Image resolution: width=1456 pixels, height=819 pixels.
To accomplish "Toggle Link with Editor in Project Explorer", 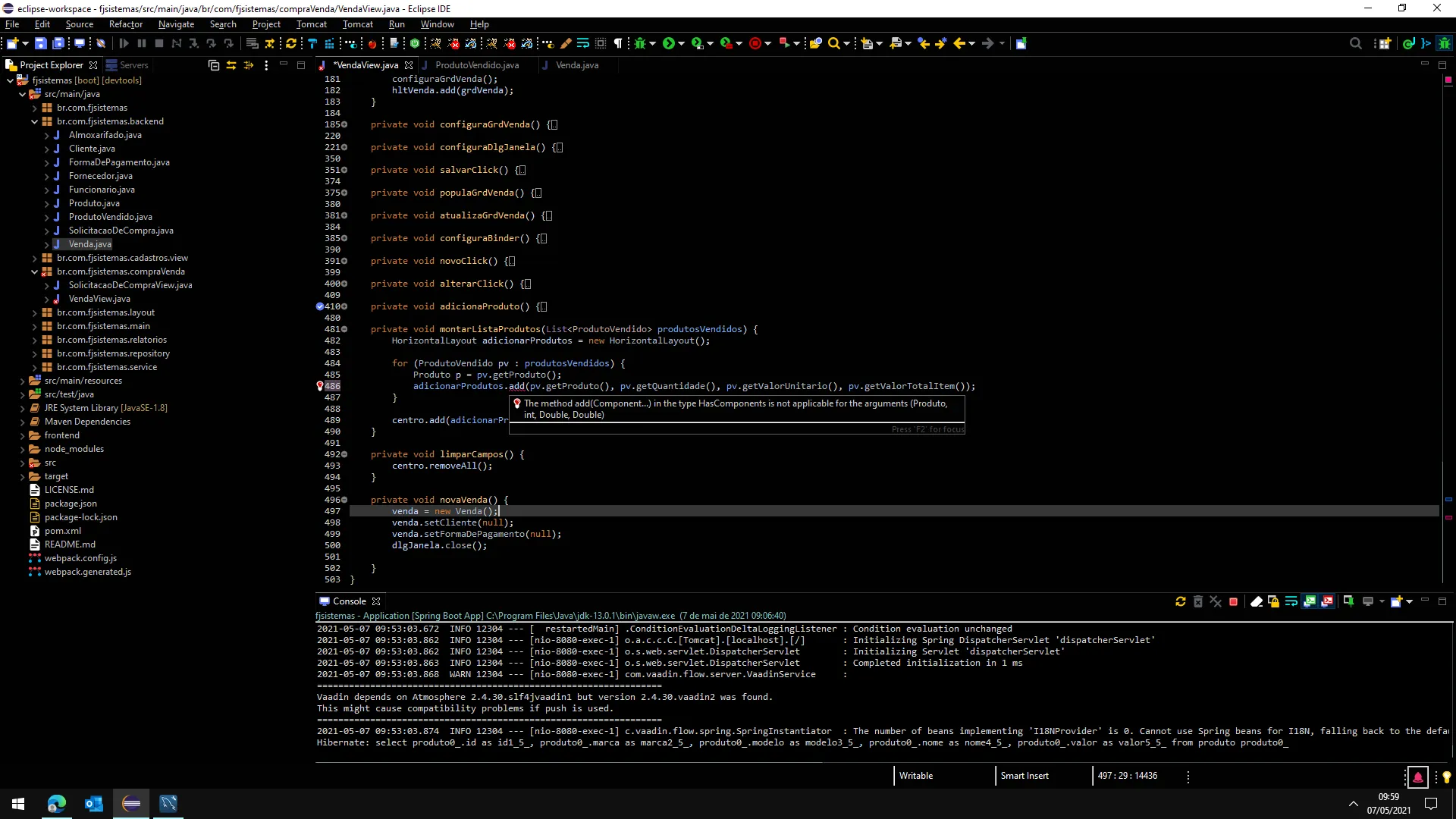I will 231,65.
